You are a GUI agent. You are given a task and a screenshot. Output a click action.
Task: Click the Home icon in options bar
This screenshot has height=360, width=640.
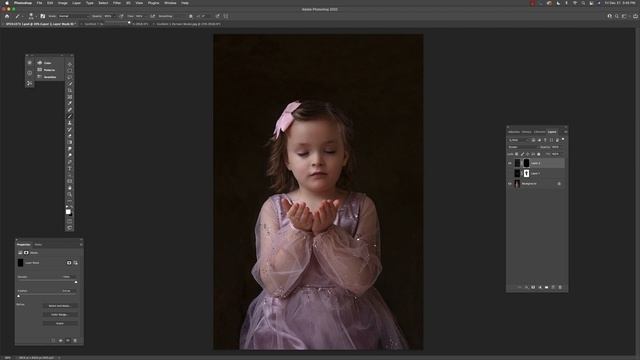(7, 16)
